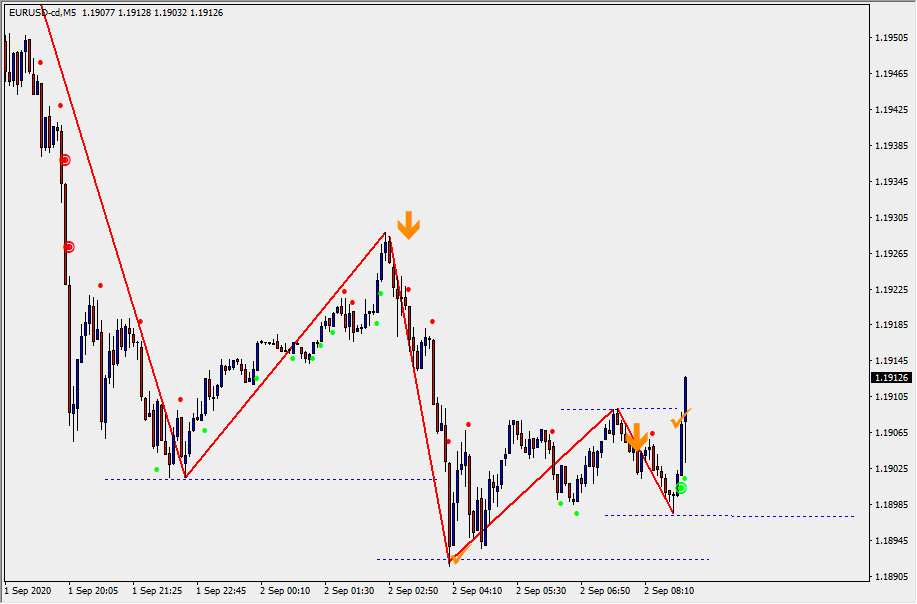Screen dimensions: 917x604
Task: Click the large orange down arrow at the chart peak
Action: coord(408,225)
